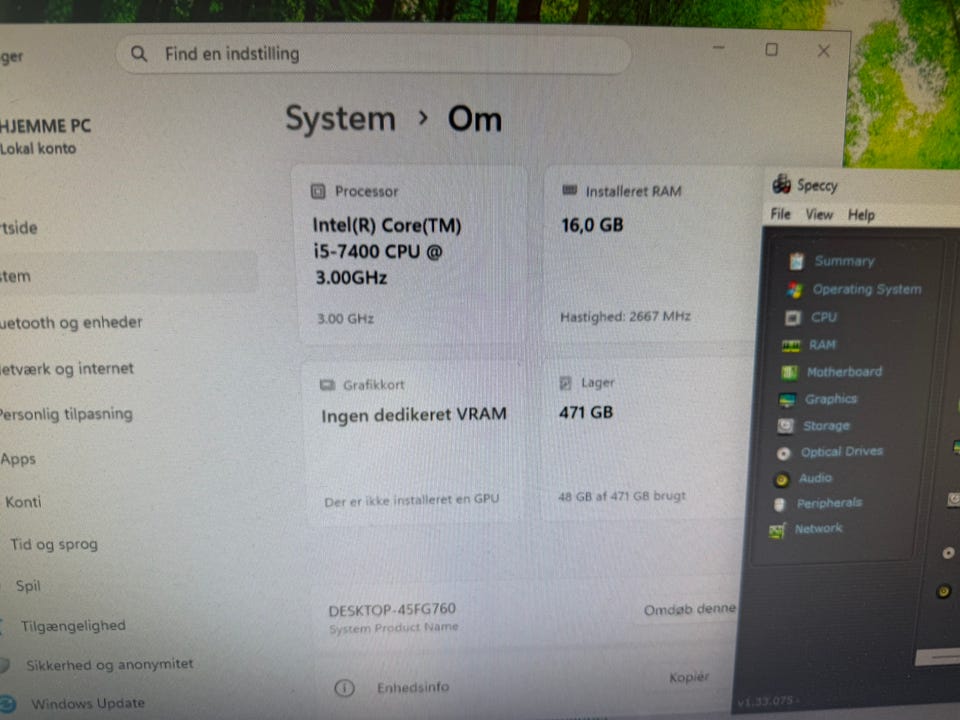Open Spil settings category
This screenshot has height=720, width=960.
28,586
